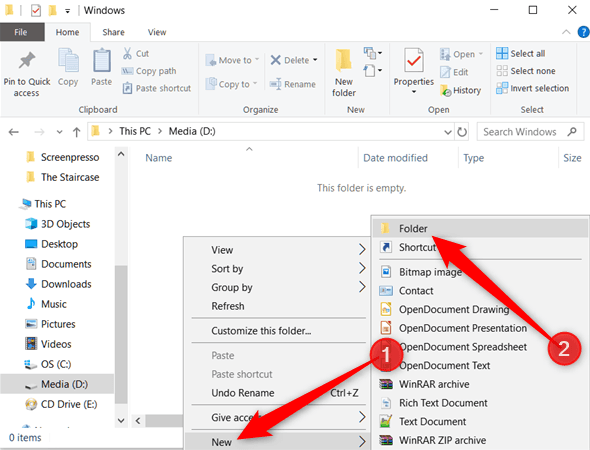590x450 pixels.
Task: Switch to the View ribbon tab
Action: point(157,32)
